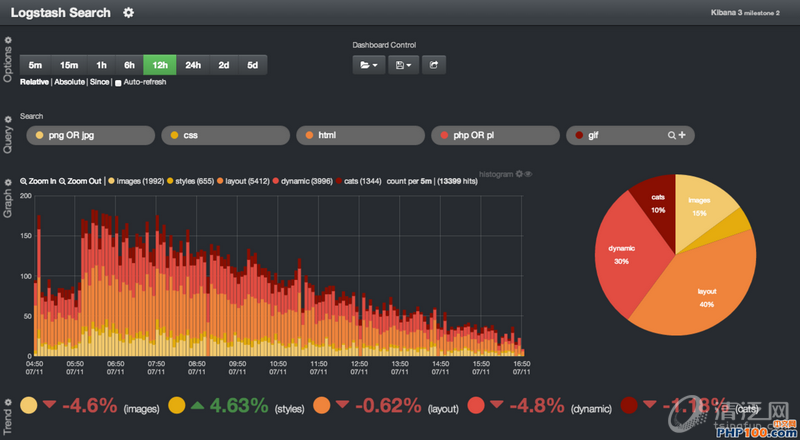
Task: Open the Graph row settings gear
Action: [x=9, y=182]
